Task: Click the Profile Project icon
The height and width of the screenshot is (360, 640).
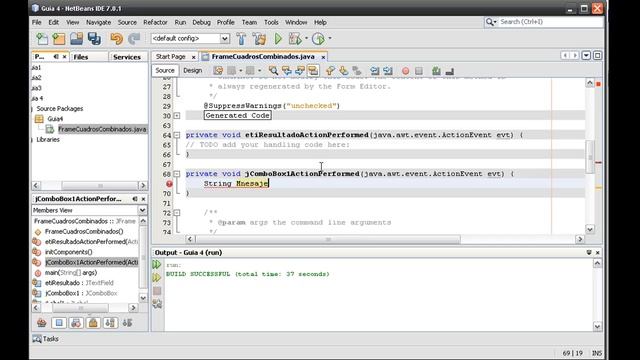Action: pyautogui.click(x=318, y=39)
